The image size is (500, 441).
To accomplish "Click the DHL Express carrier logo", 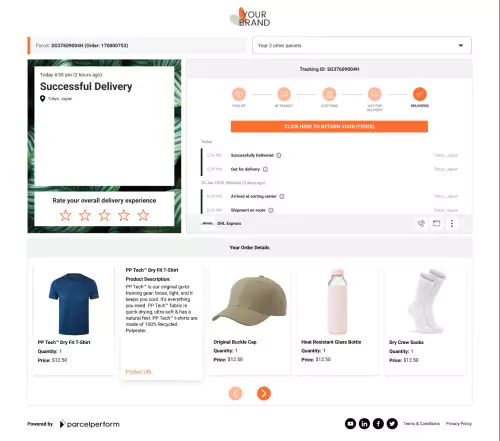I will tap(207, 223).
